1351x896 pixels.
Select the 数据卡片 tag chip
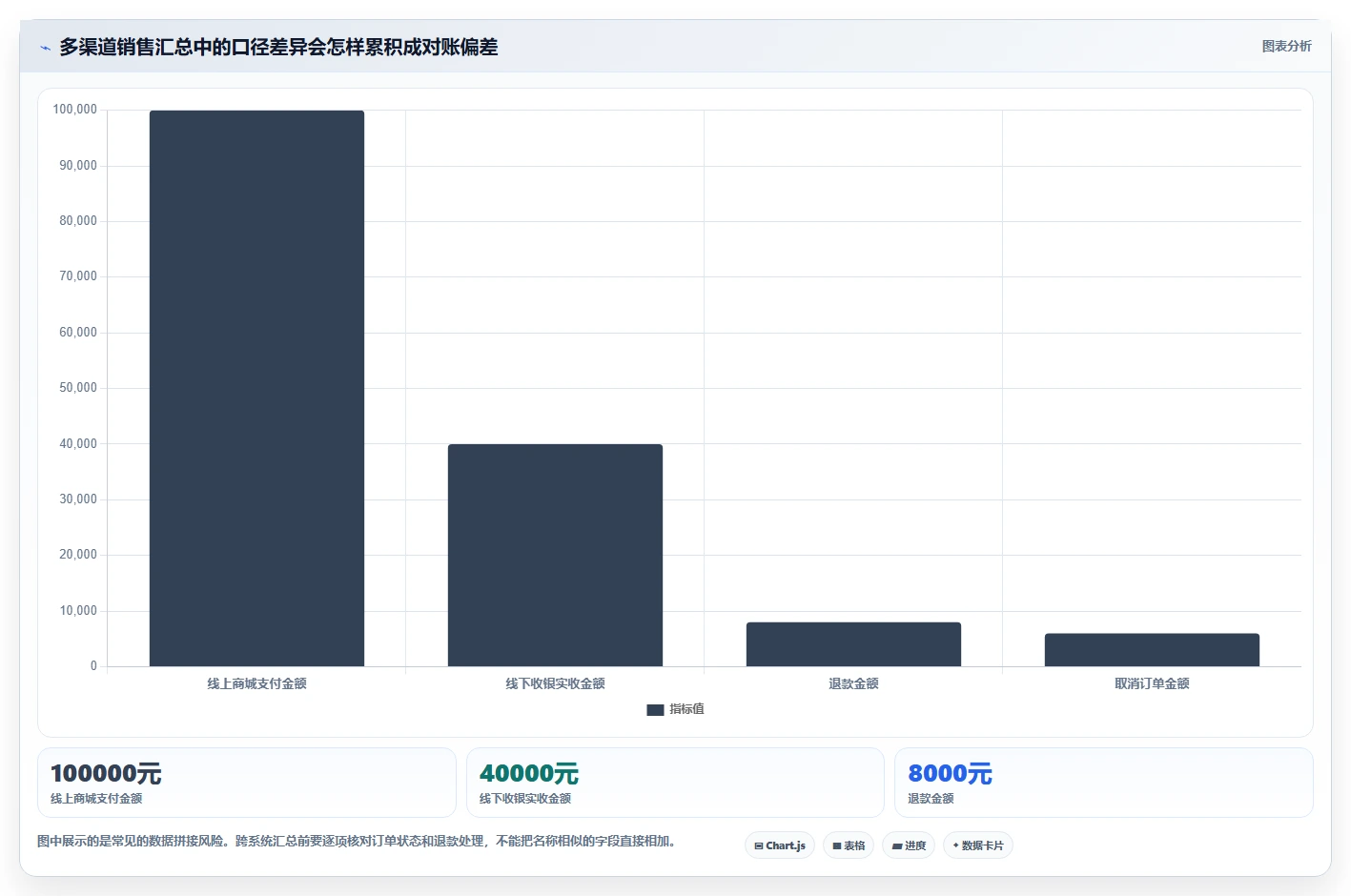point(978,845)
